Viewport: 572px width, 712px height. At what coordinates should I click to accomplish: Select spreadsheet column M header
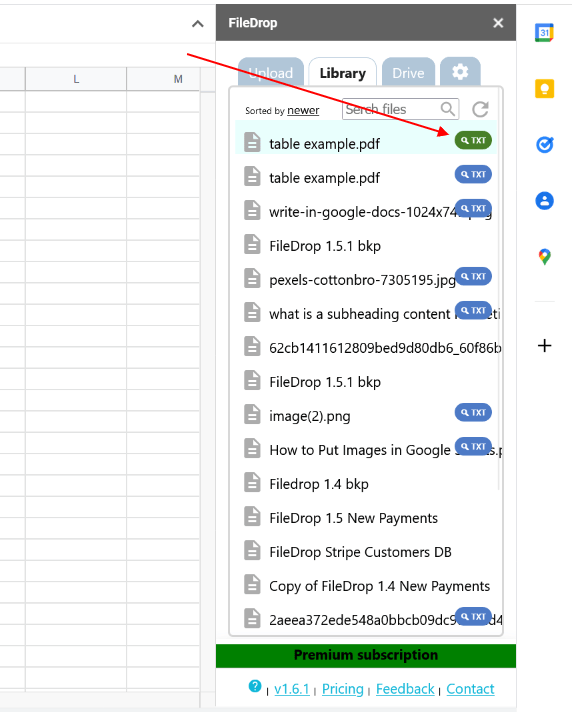pos(178,79)
